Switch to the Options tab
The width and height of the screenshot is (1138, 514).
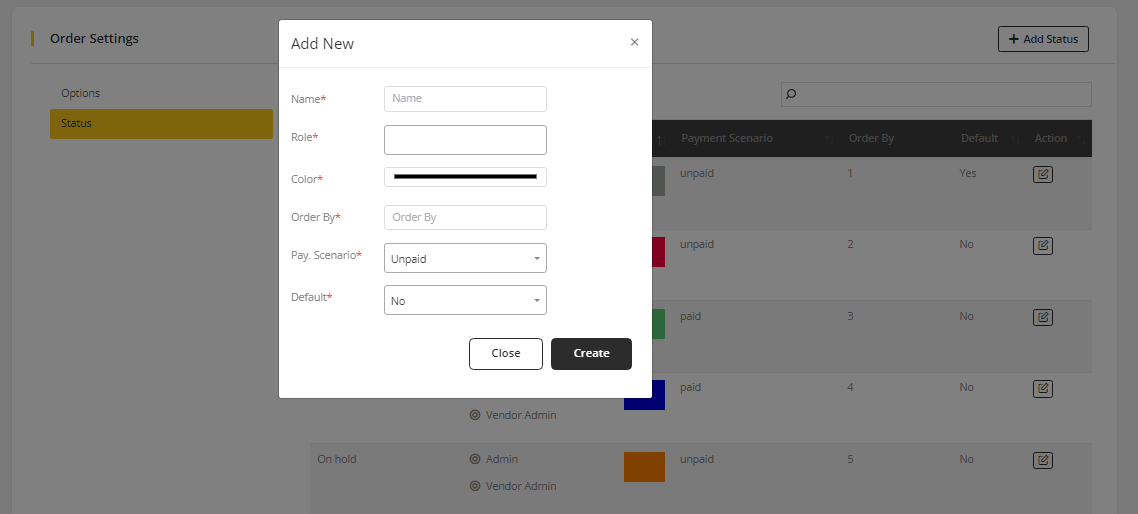80,93
